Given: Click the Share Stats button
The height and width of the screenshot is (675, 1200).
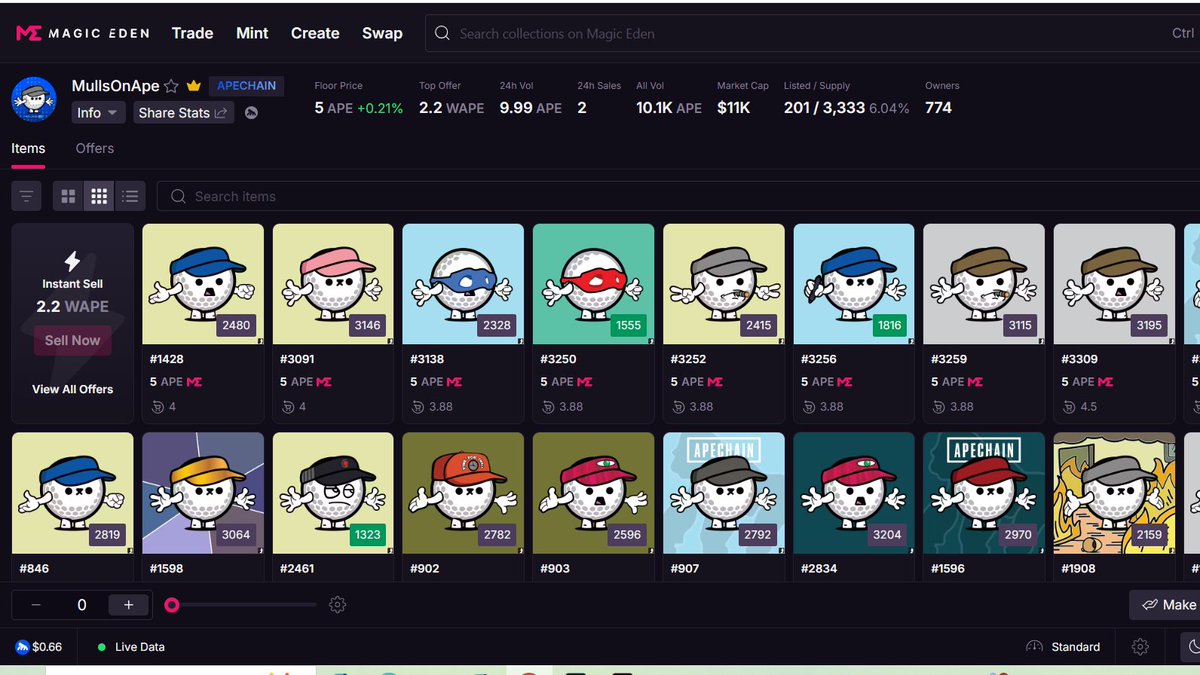Looking at the screenshot, I should point(182,113).
